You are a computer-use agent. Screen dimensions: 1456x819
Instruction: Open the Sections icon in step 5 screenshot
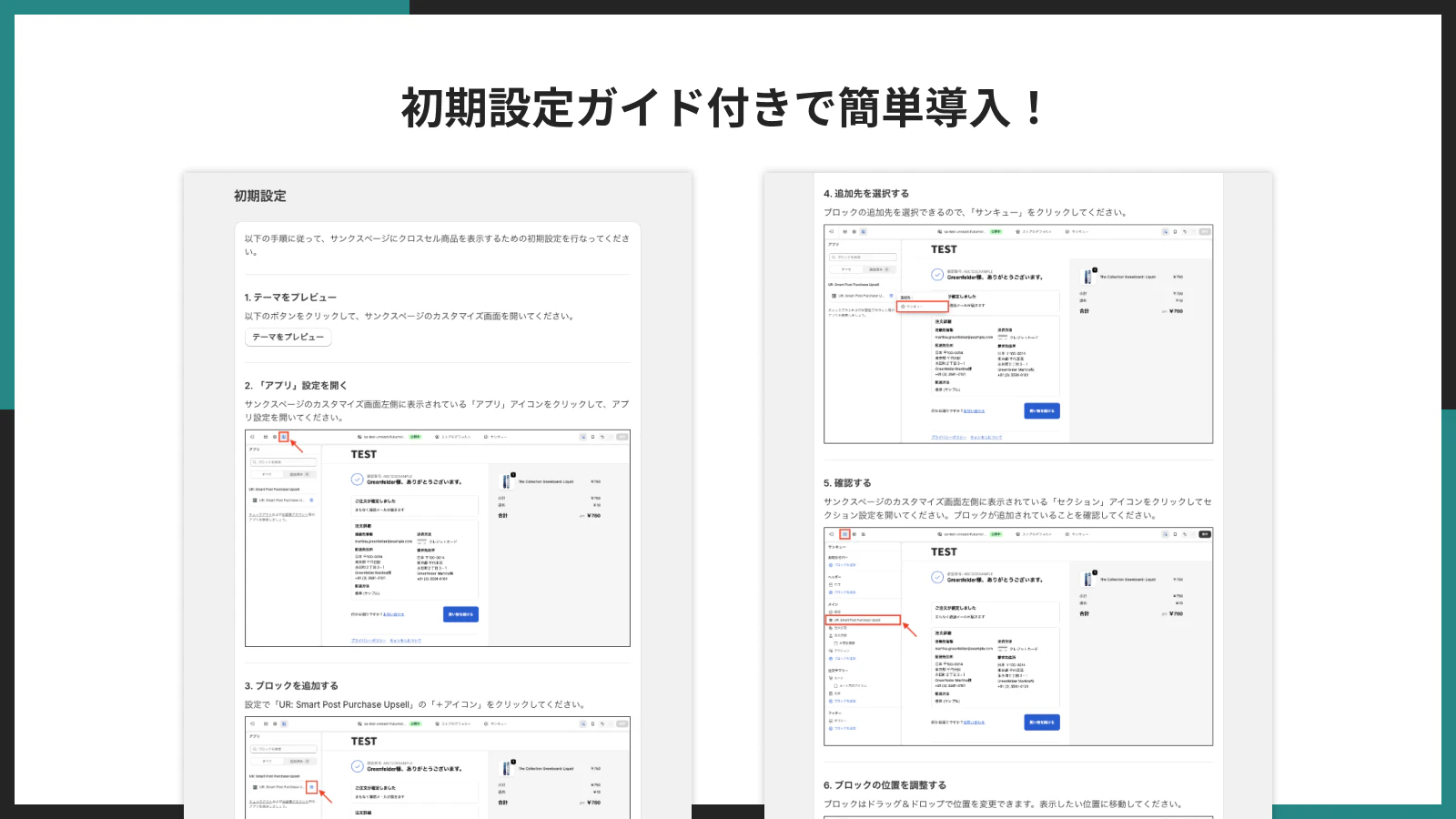pyautogui.click(x=844, y=534)
